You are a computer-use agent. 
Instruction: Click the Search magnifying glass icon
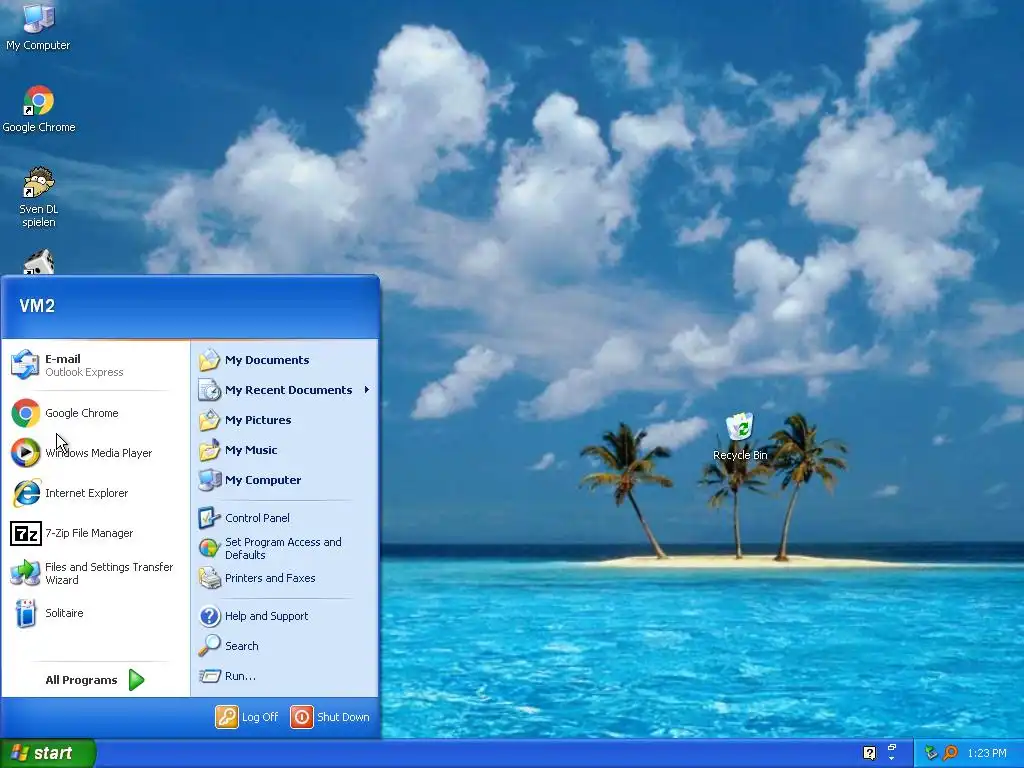coord(209,646)
